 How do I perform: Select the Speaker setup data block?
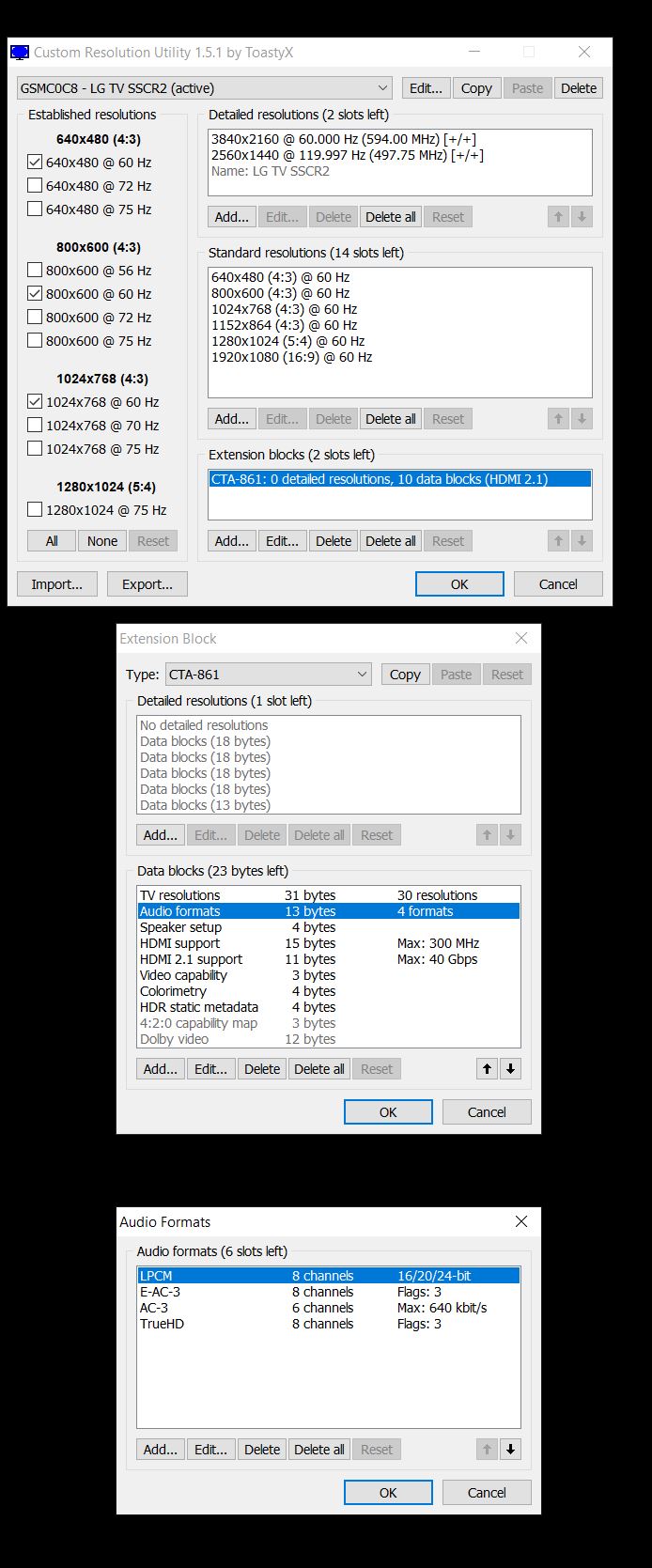click(x=328, y=927)
